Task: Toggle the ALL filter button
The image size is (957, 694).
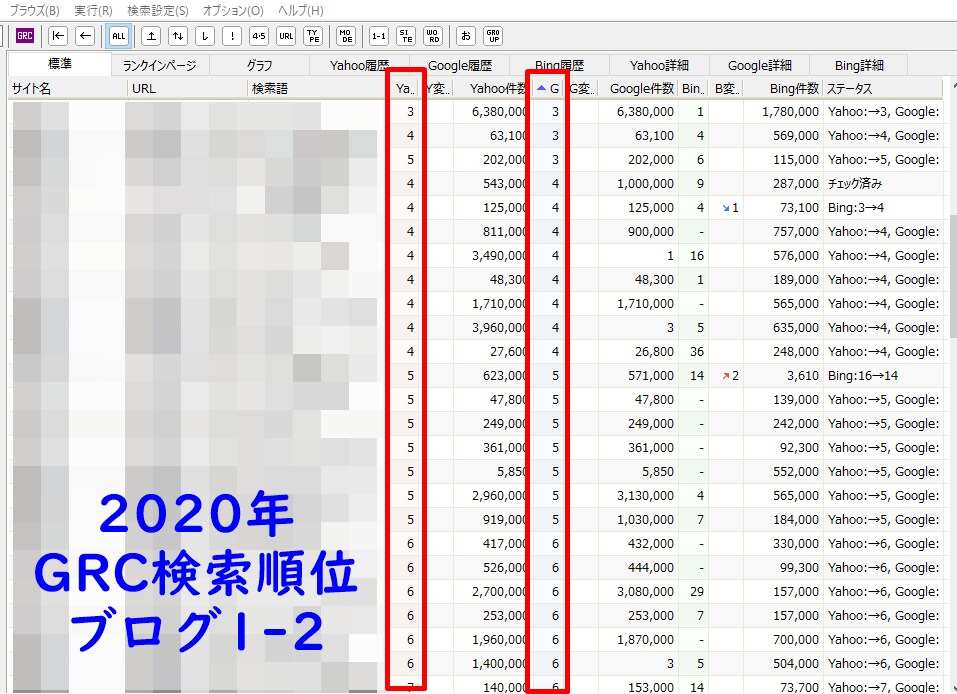Action: (118, 36)
